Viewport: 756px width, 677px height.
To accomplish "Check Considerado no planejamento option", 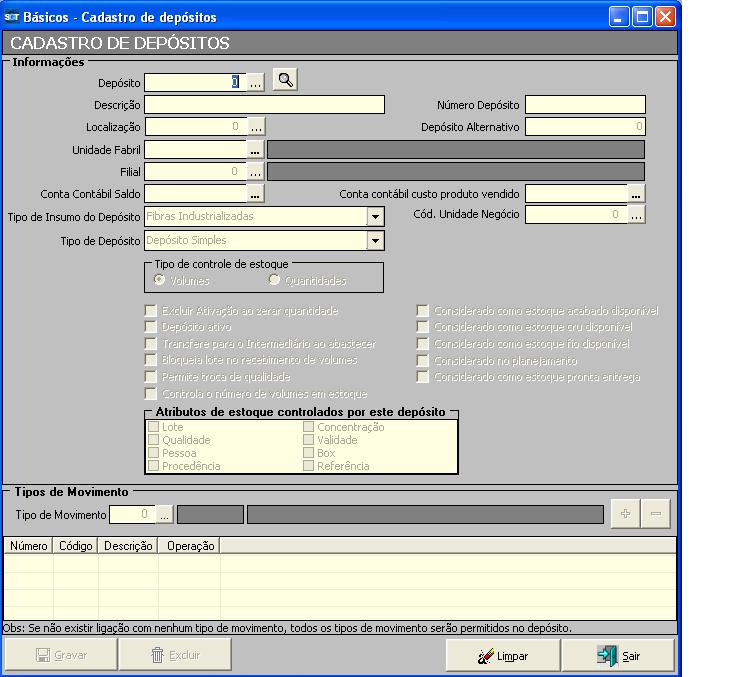I will 423,360.
